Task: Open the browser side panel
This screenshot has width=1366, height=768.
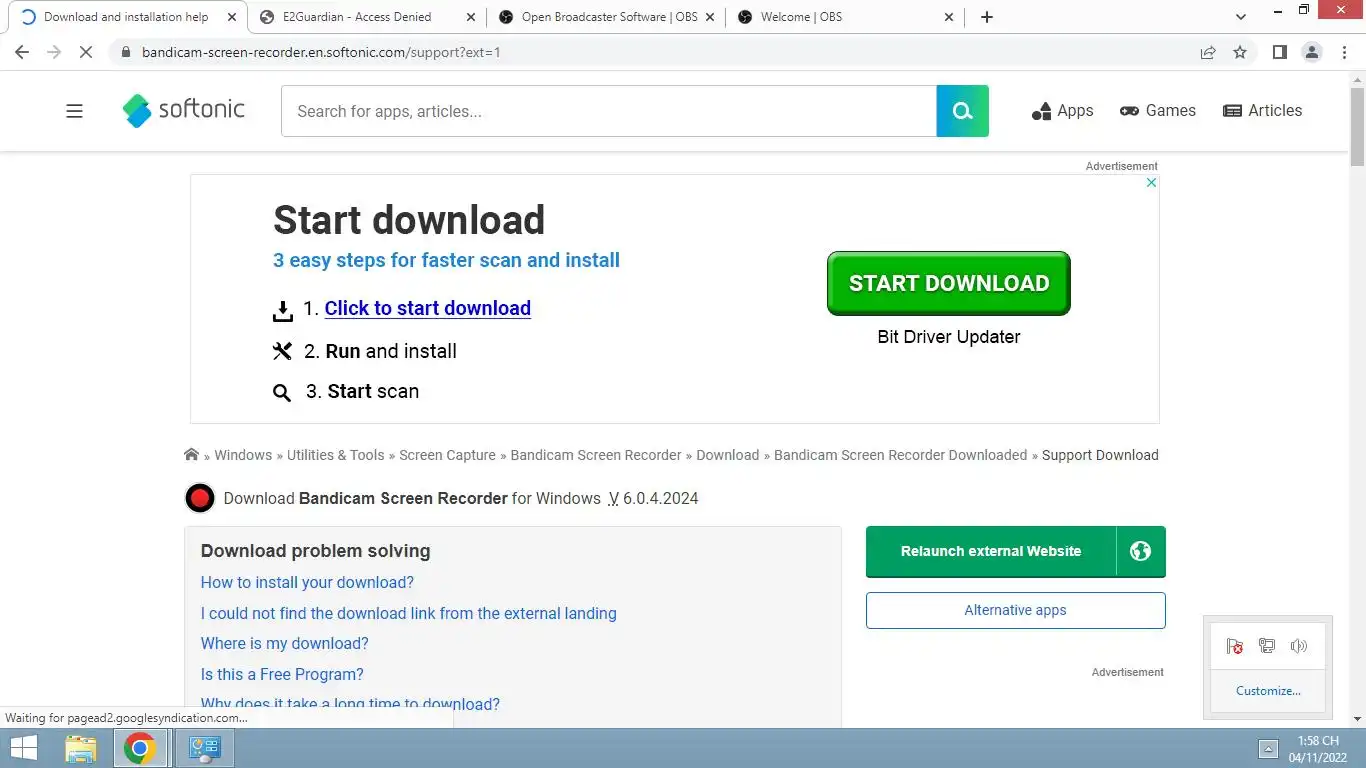Action: point(1279,52)
